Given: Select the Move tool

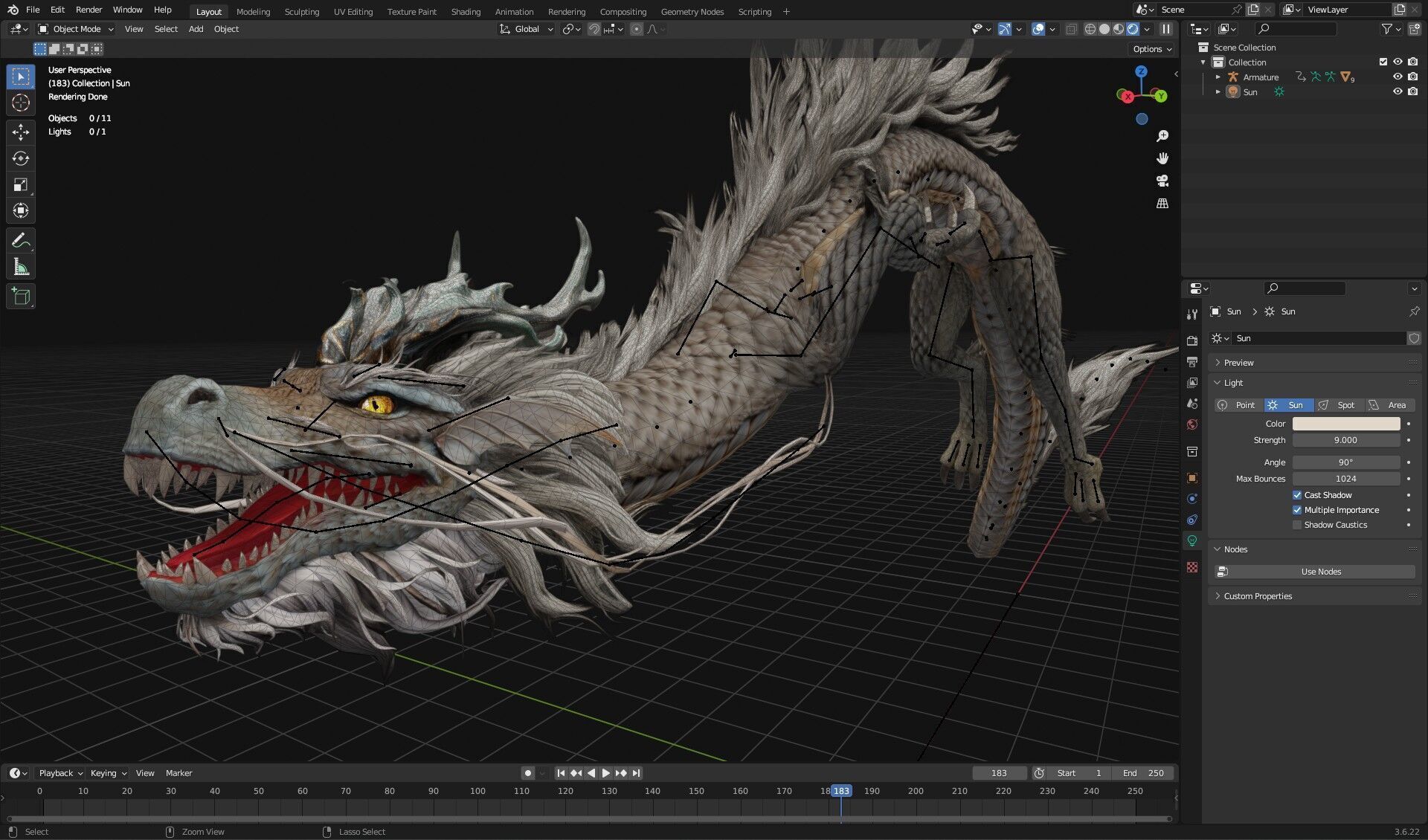Looking at the screenshot, I should pos(21,132).
